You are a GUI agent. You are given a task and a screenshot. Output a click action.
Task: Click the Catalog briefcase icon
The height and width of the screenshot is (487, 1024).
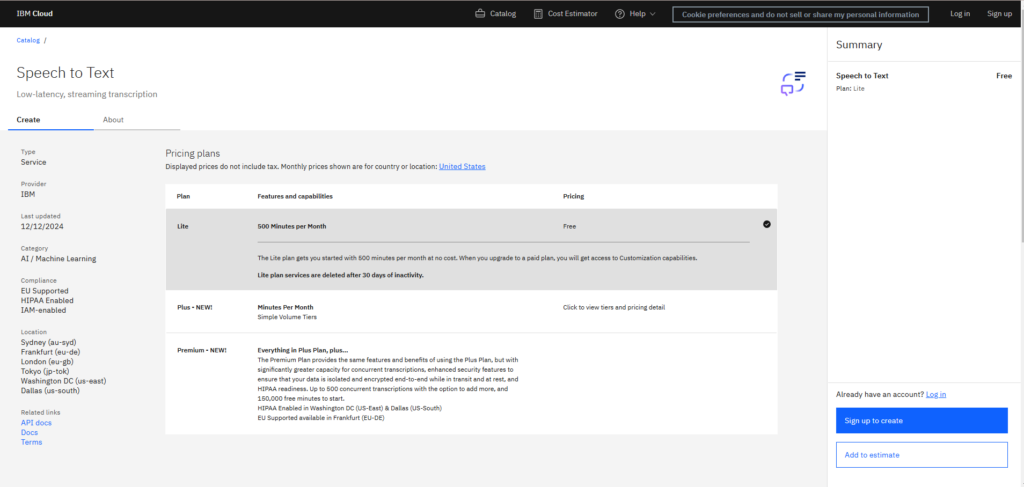coord(480,14)
